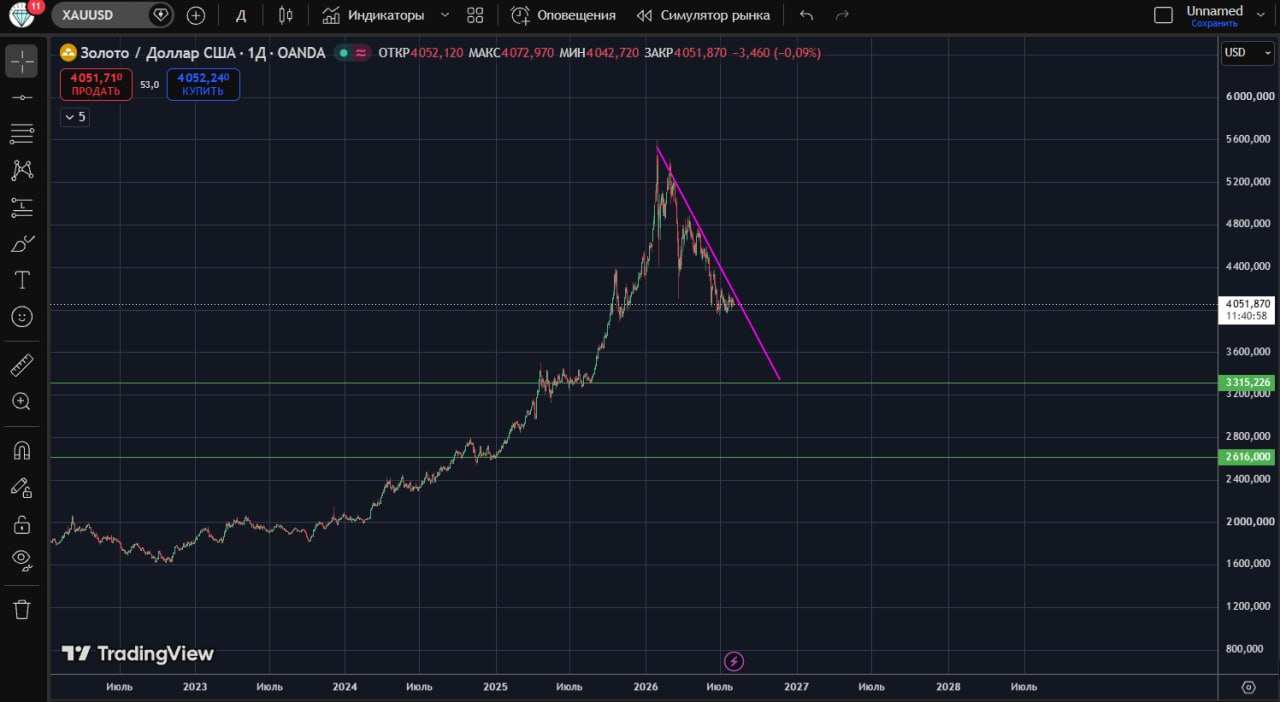Create an alert via Оповещения

point(563,15)
